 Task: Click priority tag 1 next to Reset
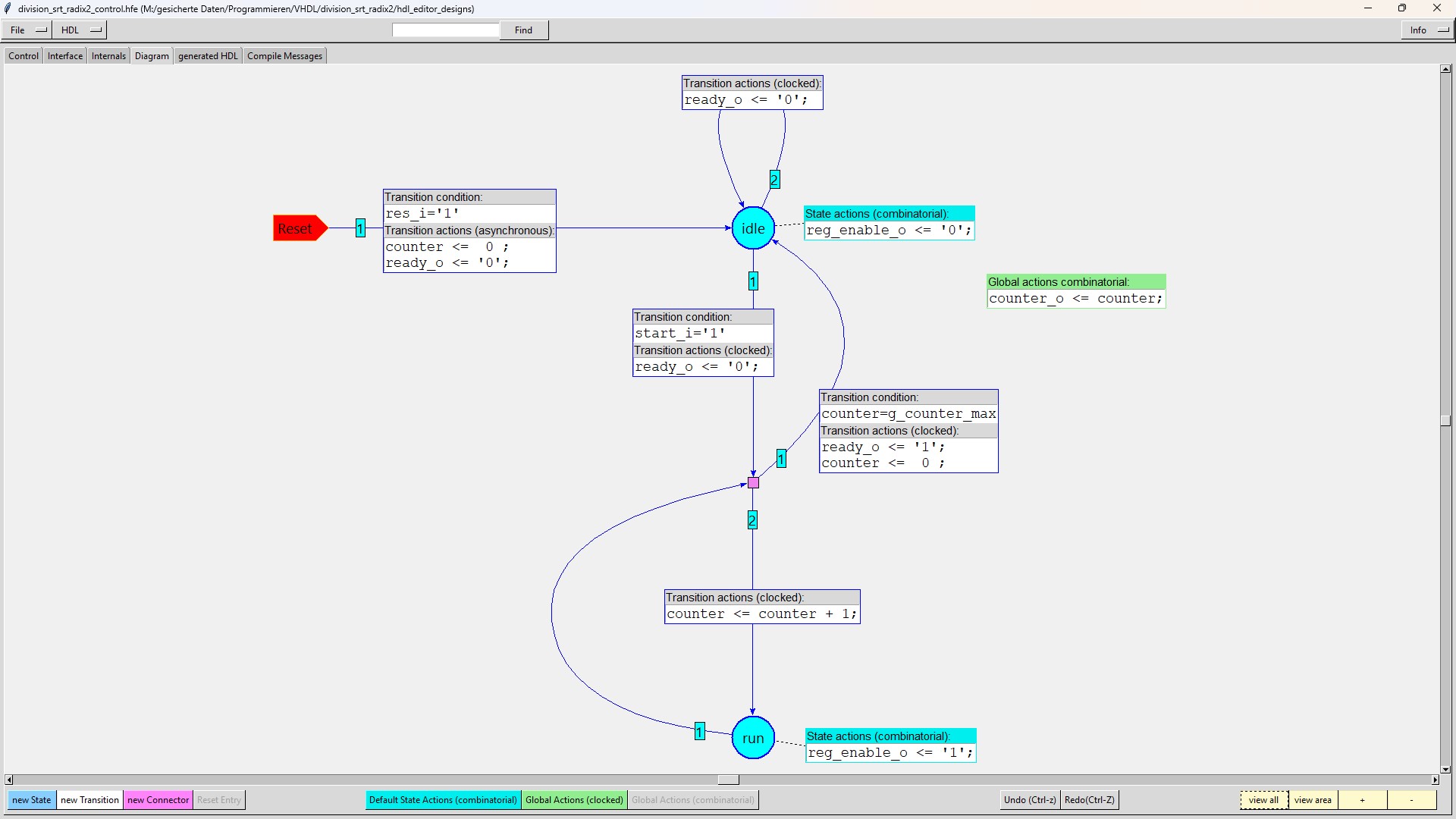coord(360,228)
